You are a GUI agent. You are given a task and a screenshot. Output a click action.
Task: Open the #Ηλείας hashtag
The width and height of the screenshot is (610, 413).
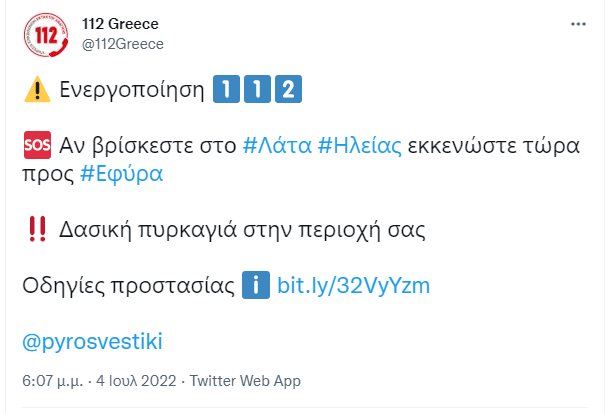coord(360,147)
